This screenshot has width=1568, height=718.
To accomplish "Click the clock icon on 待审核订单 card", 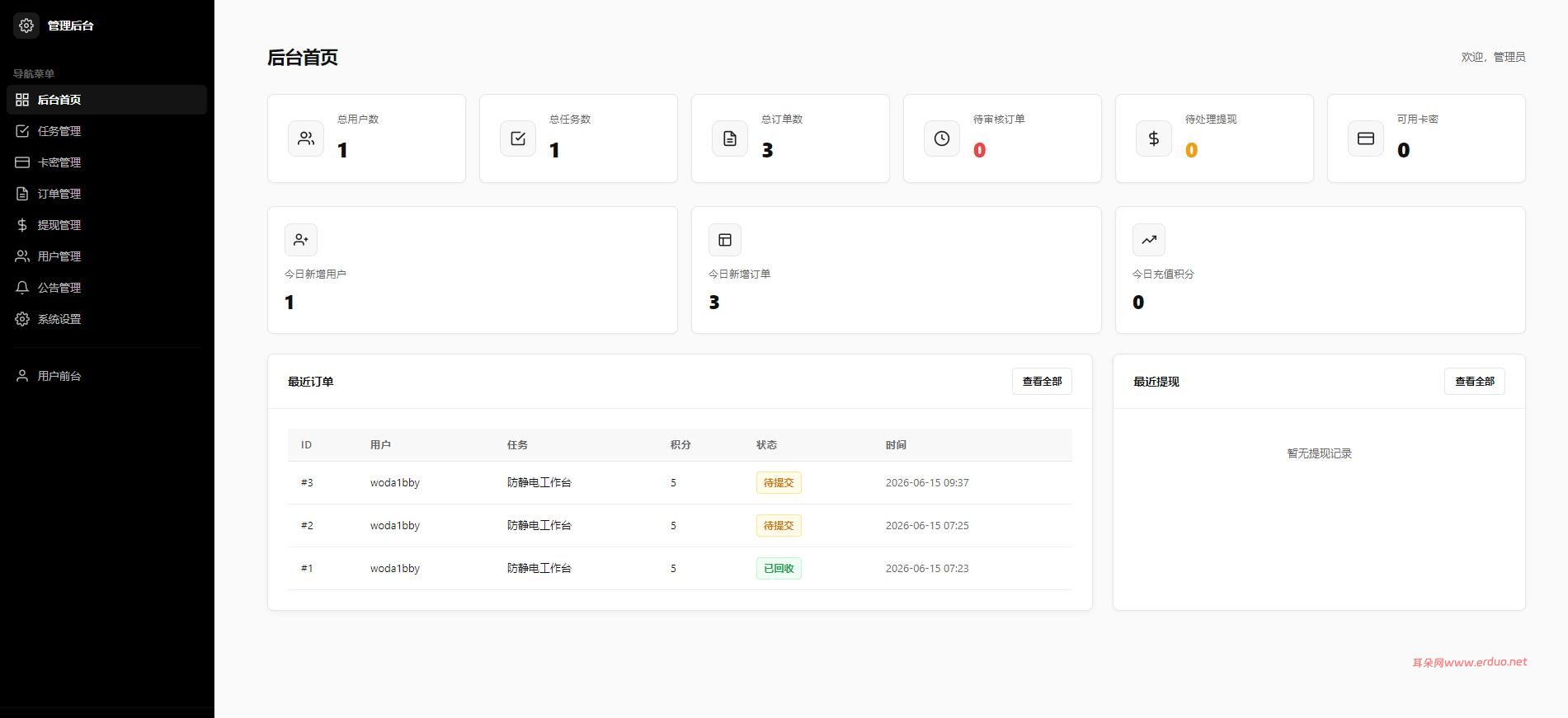I will click(x=942, y=138).
